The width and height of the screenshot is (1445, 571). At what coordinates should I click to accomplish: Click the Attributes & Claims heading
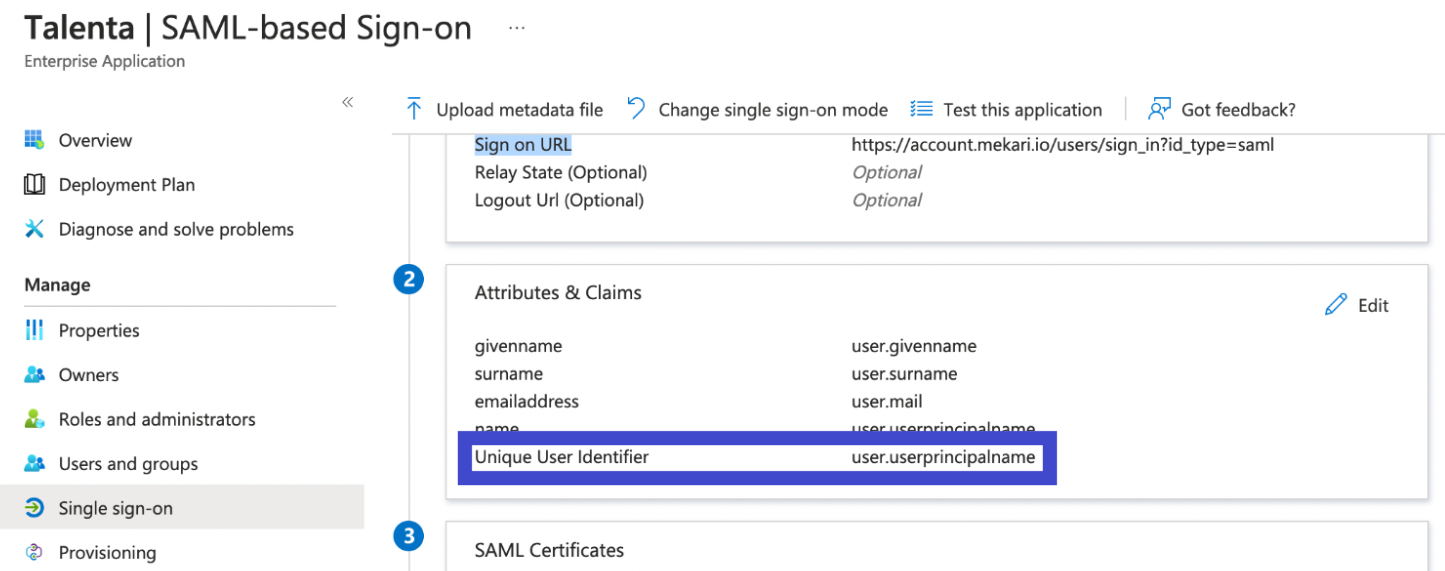(558, 293)
